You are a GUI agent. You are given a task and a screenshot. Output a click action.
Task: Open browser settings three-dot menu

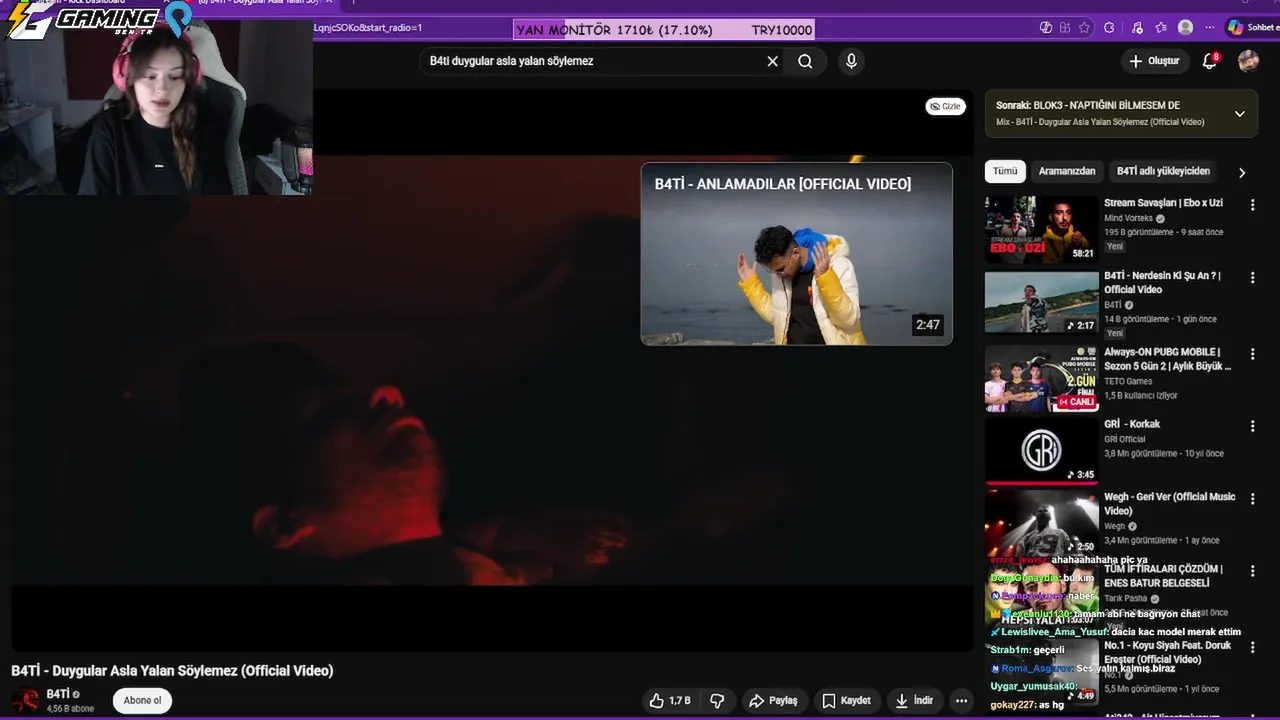[x=1211, y=28]
